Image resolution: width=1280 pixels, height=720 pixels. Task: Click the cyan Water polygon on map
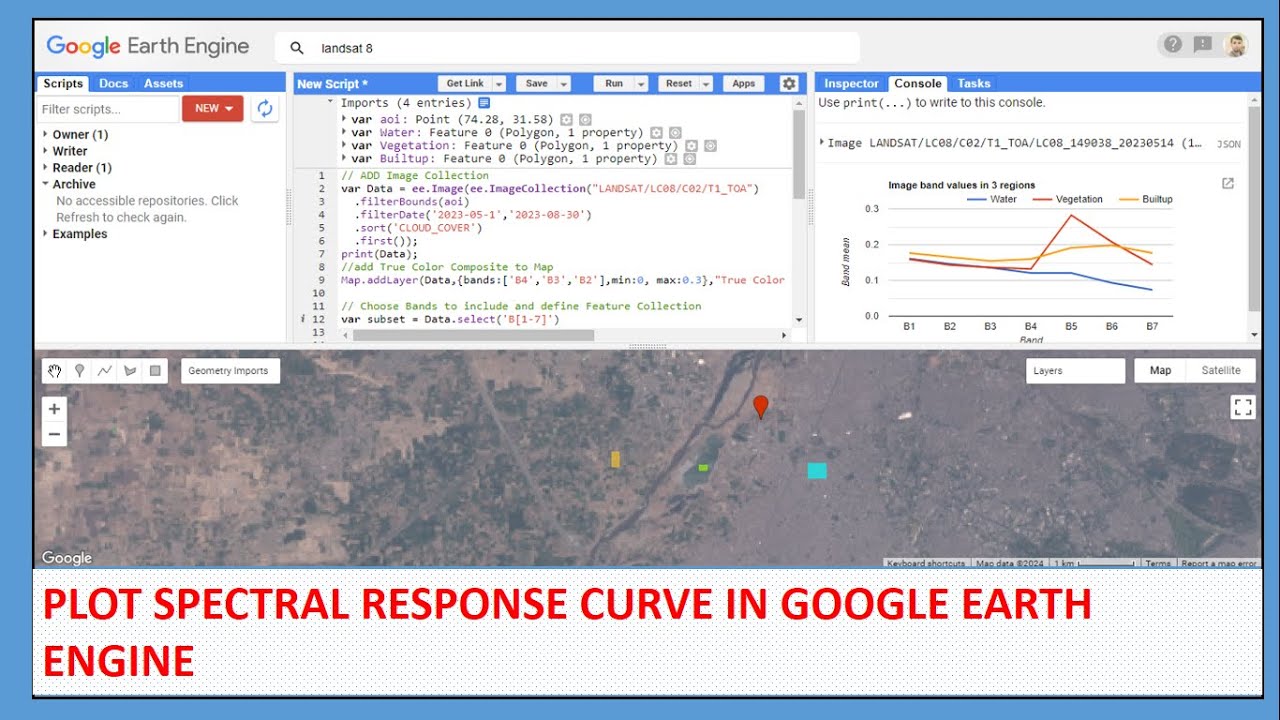point(817,470)
